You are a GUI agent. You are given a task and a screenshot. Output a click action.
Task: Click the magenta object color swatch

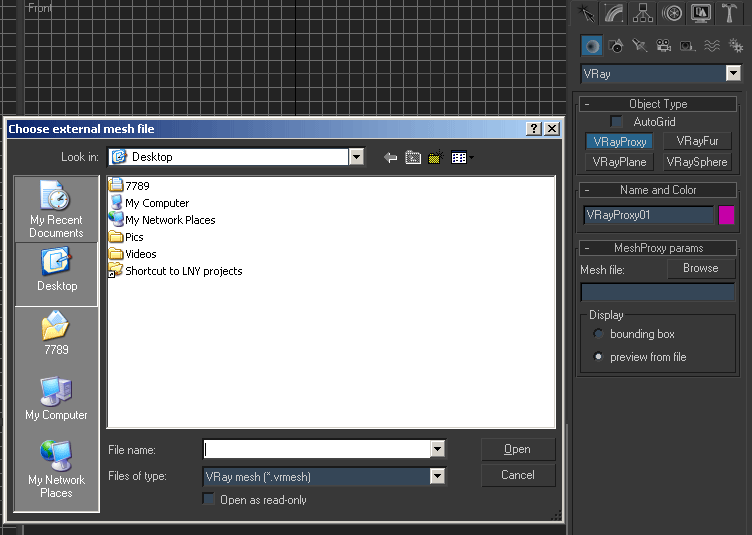tap(727, 215)
